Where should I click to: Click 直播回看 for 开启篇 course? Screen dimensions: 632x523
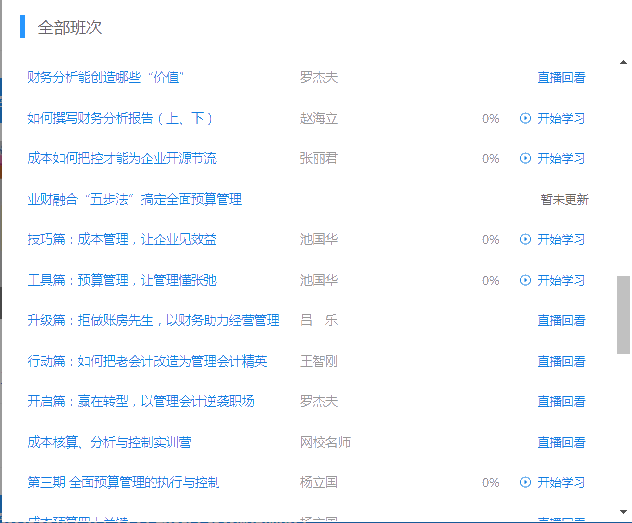561,401
